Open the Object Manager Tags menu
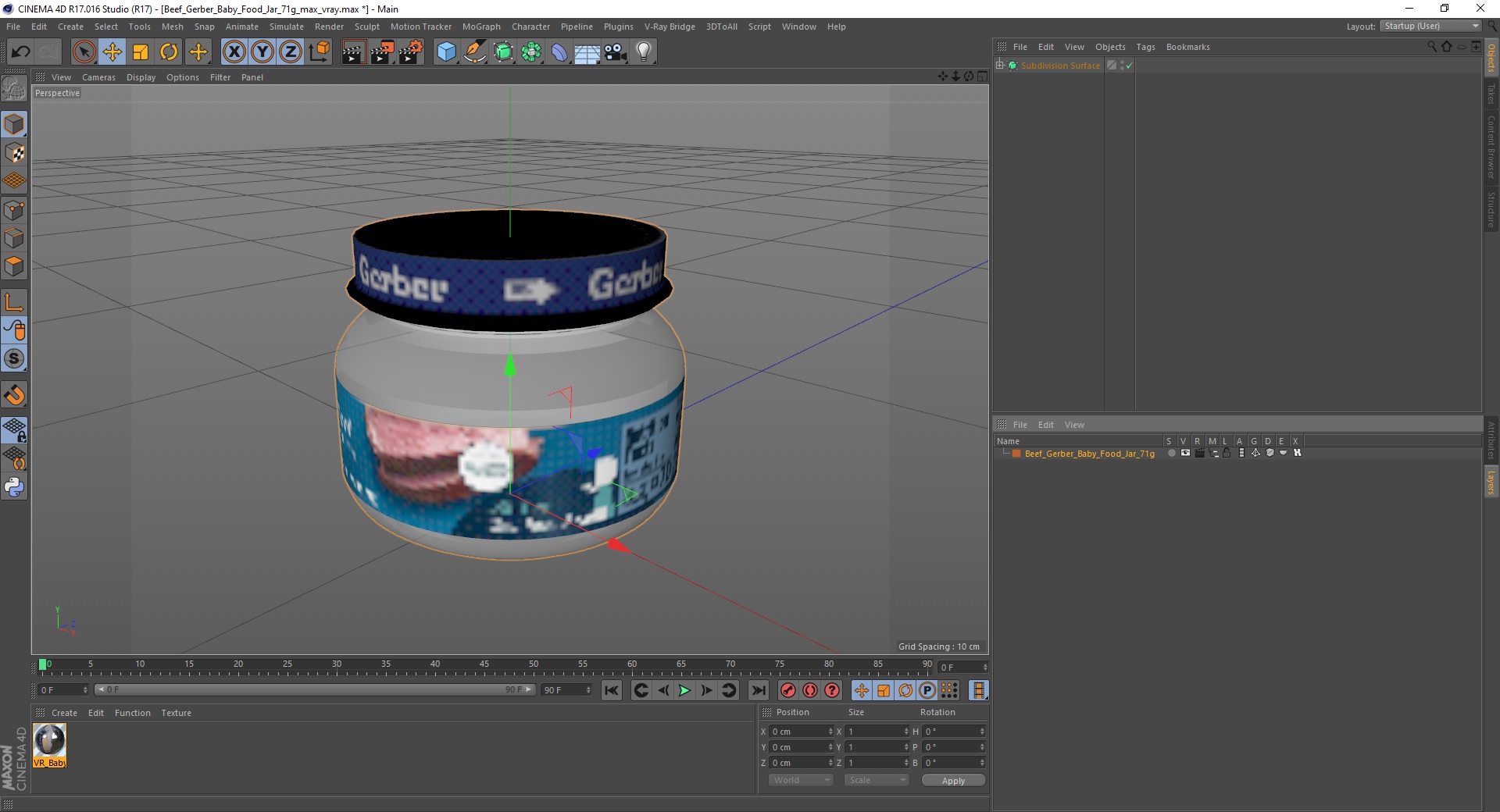Viewport: 1500px width, 812px height. coord(1145,47)
